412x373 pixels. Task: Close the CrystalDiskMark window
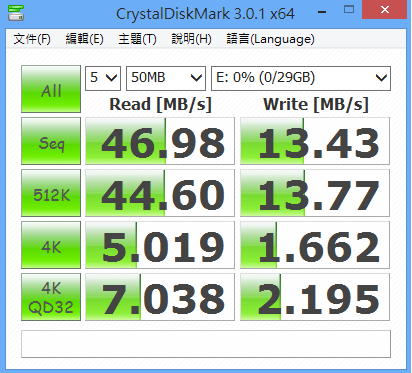(385, 10)
